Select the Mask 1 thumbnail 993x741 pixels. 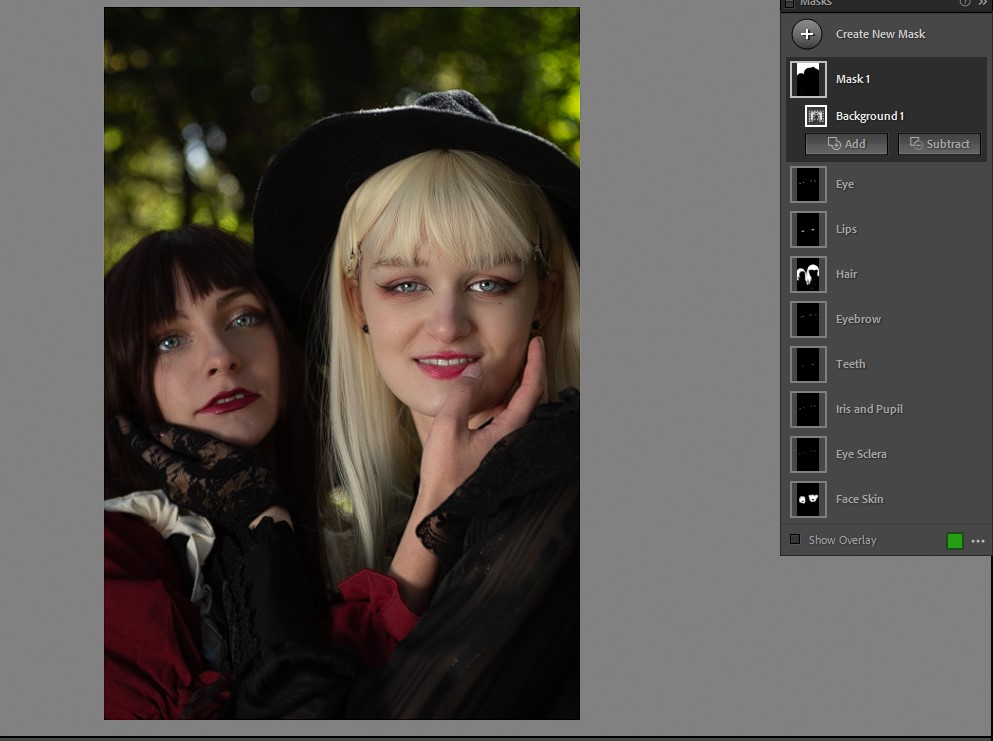click(808, 79)
